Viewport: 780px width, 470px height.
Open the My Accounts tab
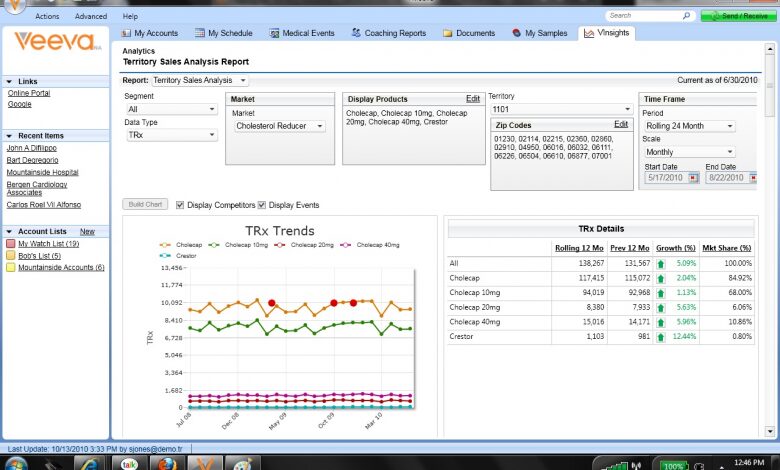[x=150, y=33]
